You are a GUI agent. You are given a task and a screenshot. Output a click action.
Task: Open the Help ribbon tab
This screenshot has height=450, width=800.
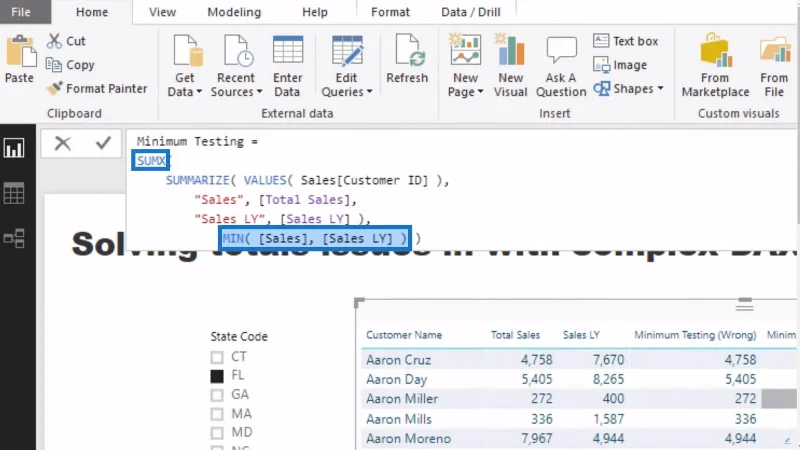click(315, 12)
